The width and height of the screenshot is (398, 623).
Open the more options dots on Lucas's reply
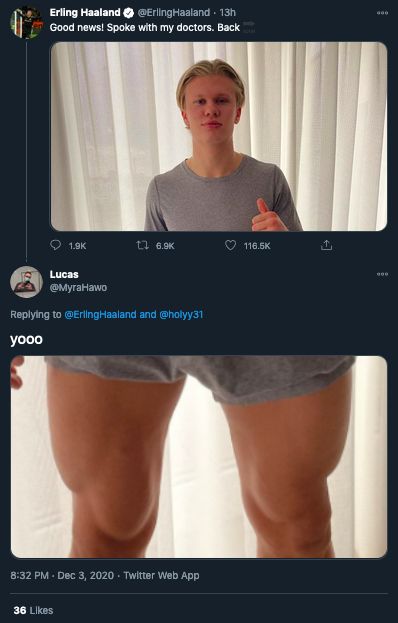(383, 274)
